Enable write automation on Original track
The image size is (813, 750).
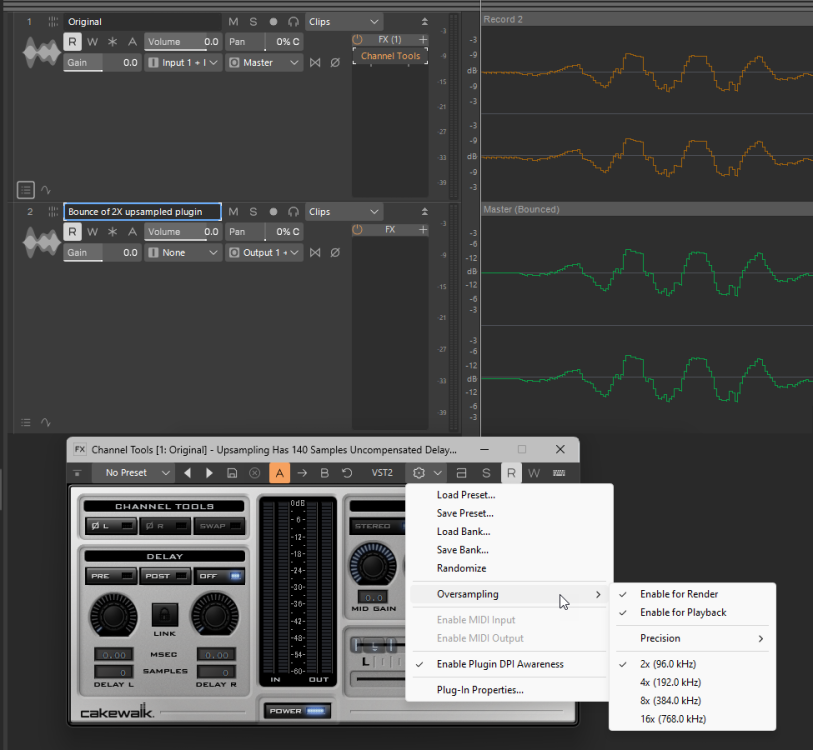[92, 42]
